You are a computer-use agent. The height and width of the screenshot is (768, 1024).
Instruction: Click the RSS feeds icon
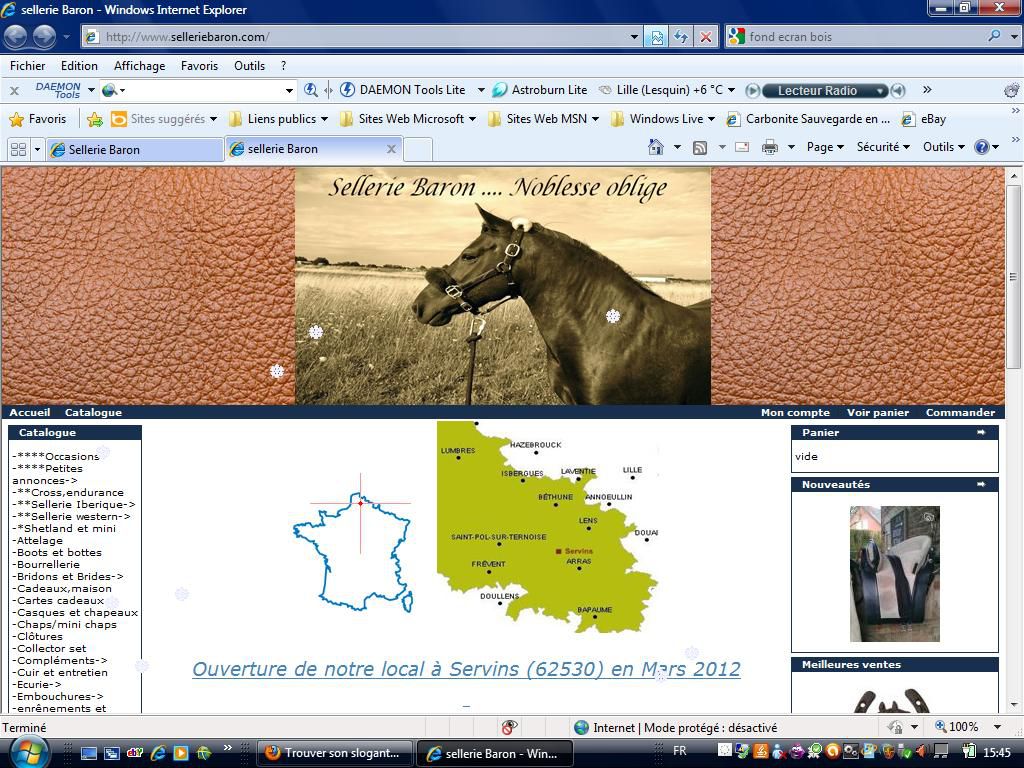click(700, 147)
